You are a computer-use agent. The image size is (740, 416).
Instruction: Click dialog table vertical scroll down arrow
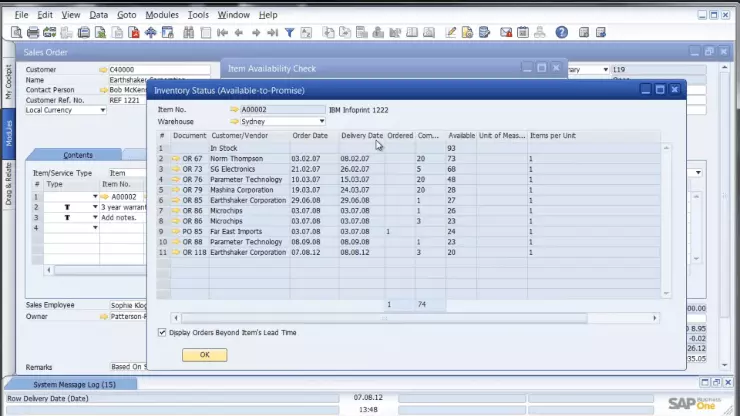[666, 293]
